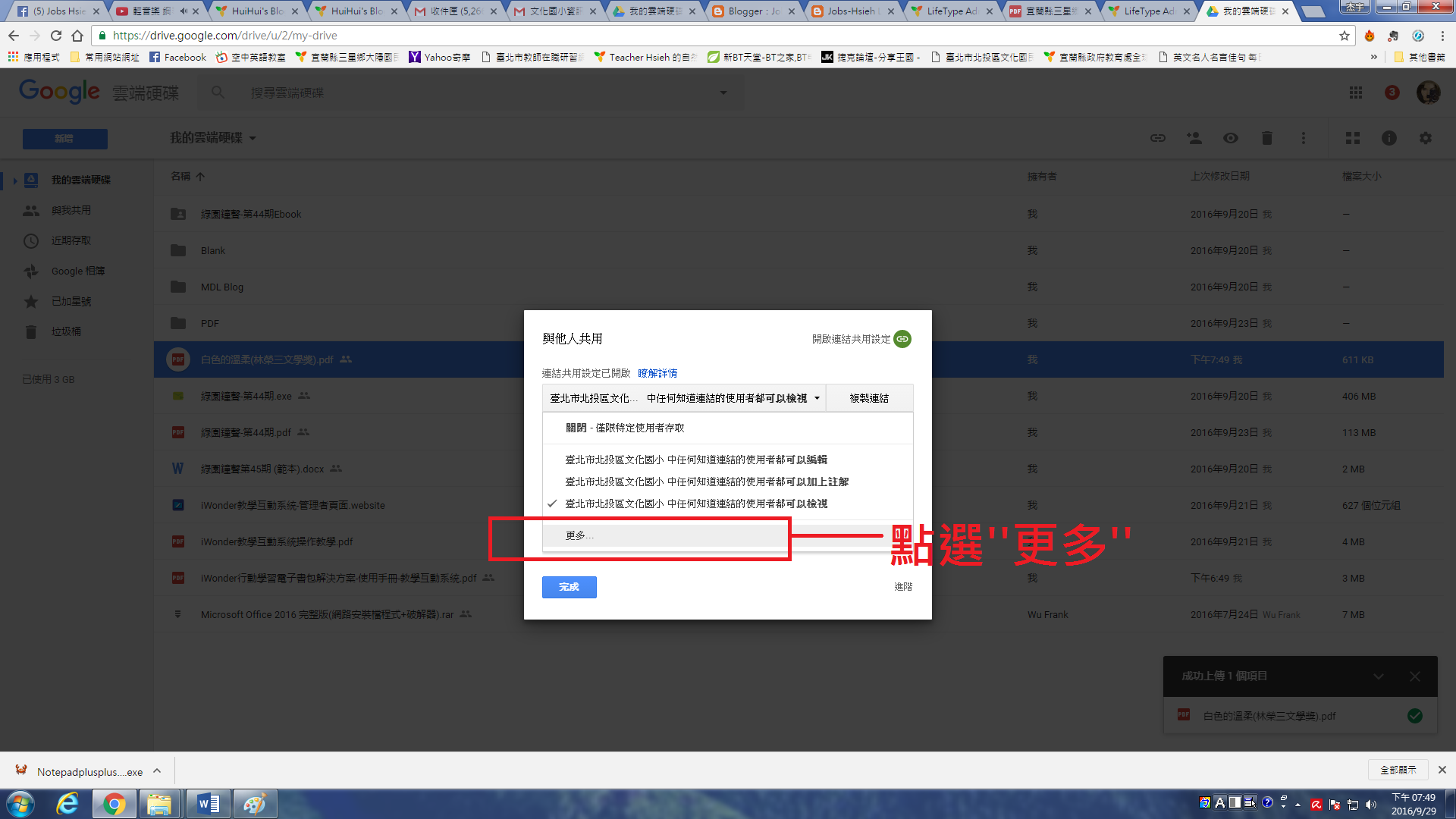Open Chrome menu three dots

click(x=1442, y=36)
